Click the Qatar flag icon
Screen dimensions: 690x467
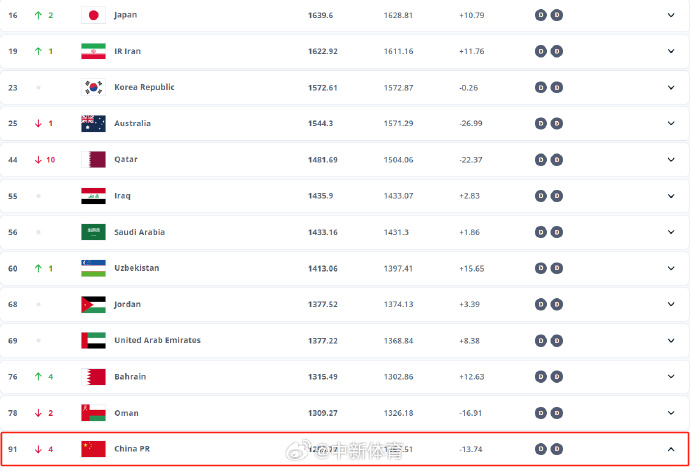[x=93, y=160]
